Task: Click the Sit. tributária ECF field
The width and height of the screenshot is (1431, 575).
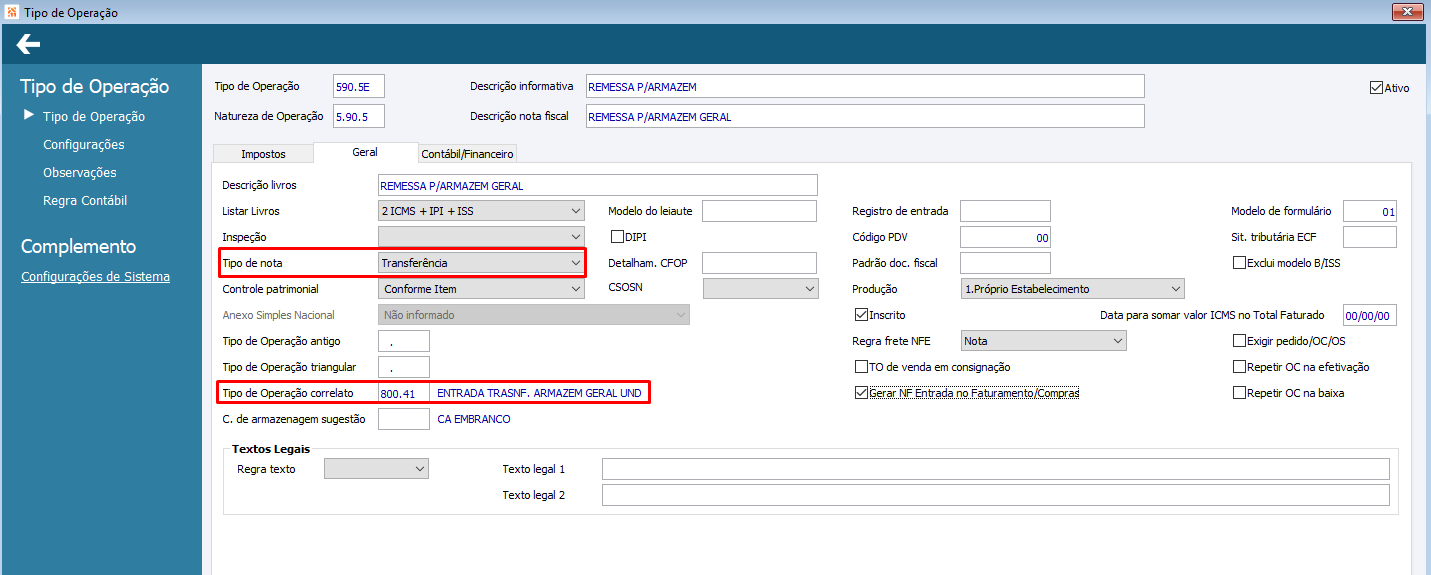Action: click(1370, 237)
